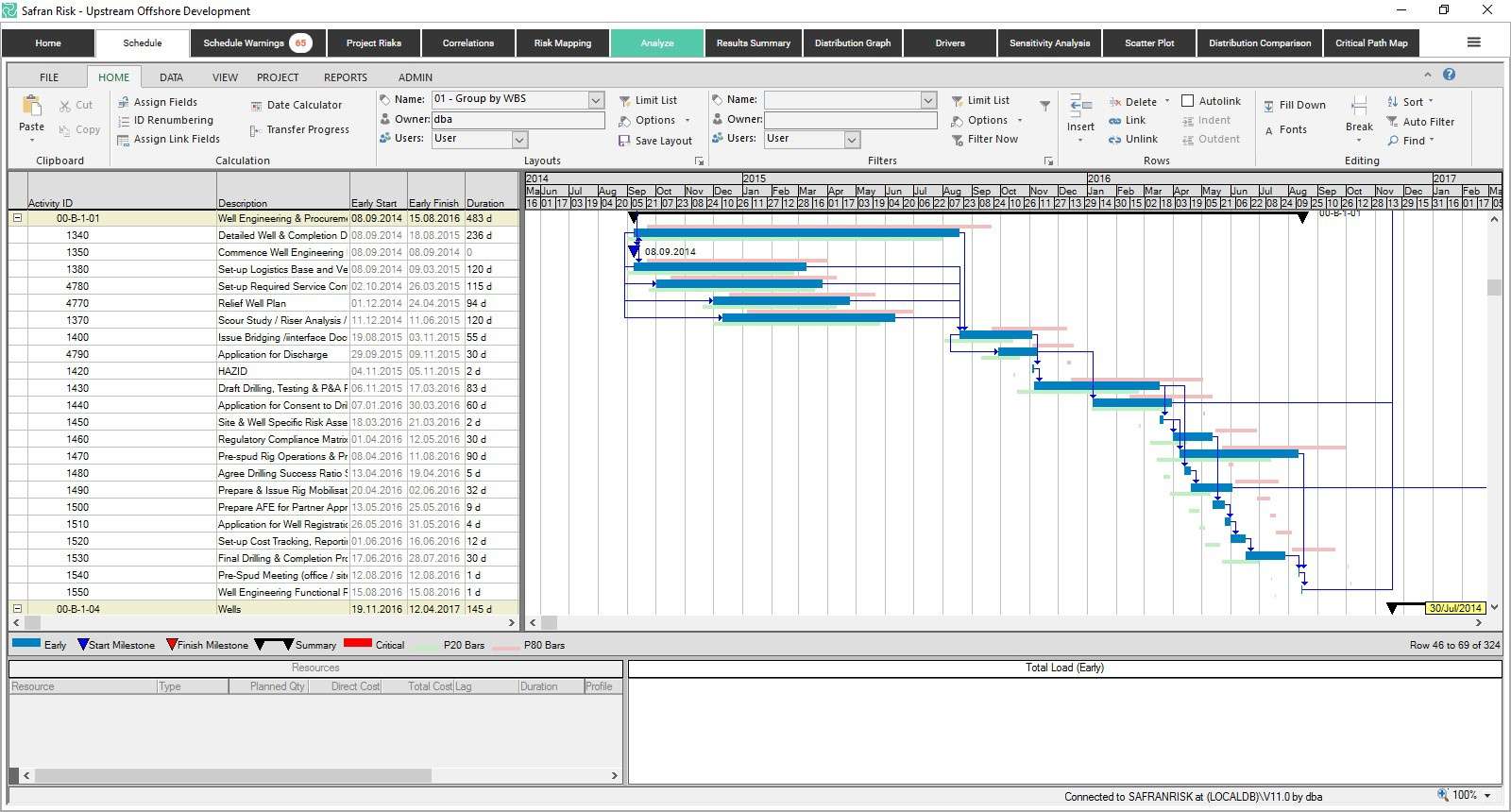This screenshot has width=1511, height=812.
Task: Expand the filter Options dropdown
Action: pos(1020,121)
